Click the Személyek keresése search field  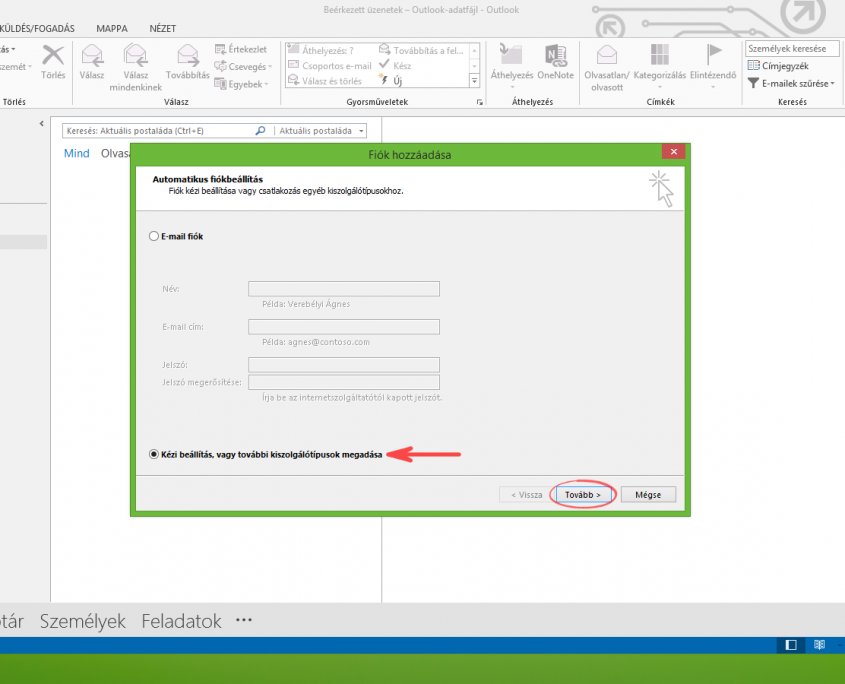[791, 48]
